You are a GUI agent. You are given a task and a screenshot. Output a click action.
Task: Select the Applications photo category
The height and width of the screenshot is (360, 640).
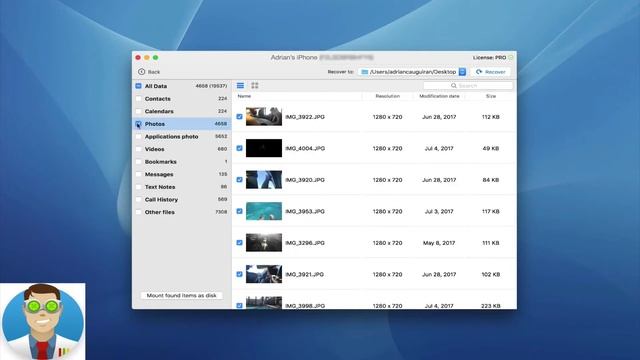[171, 137]
